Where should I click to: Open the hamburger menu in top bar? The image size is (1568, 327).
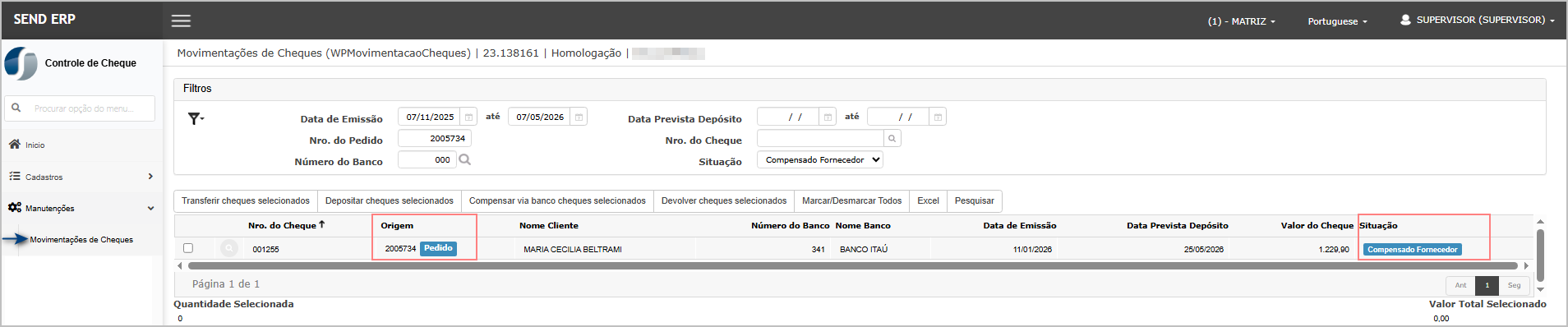coord(181,21)
